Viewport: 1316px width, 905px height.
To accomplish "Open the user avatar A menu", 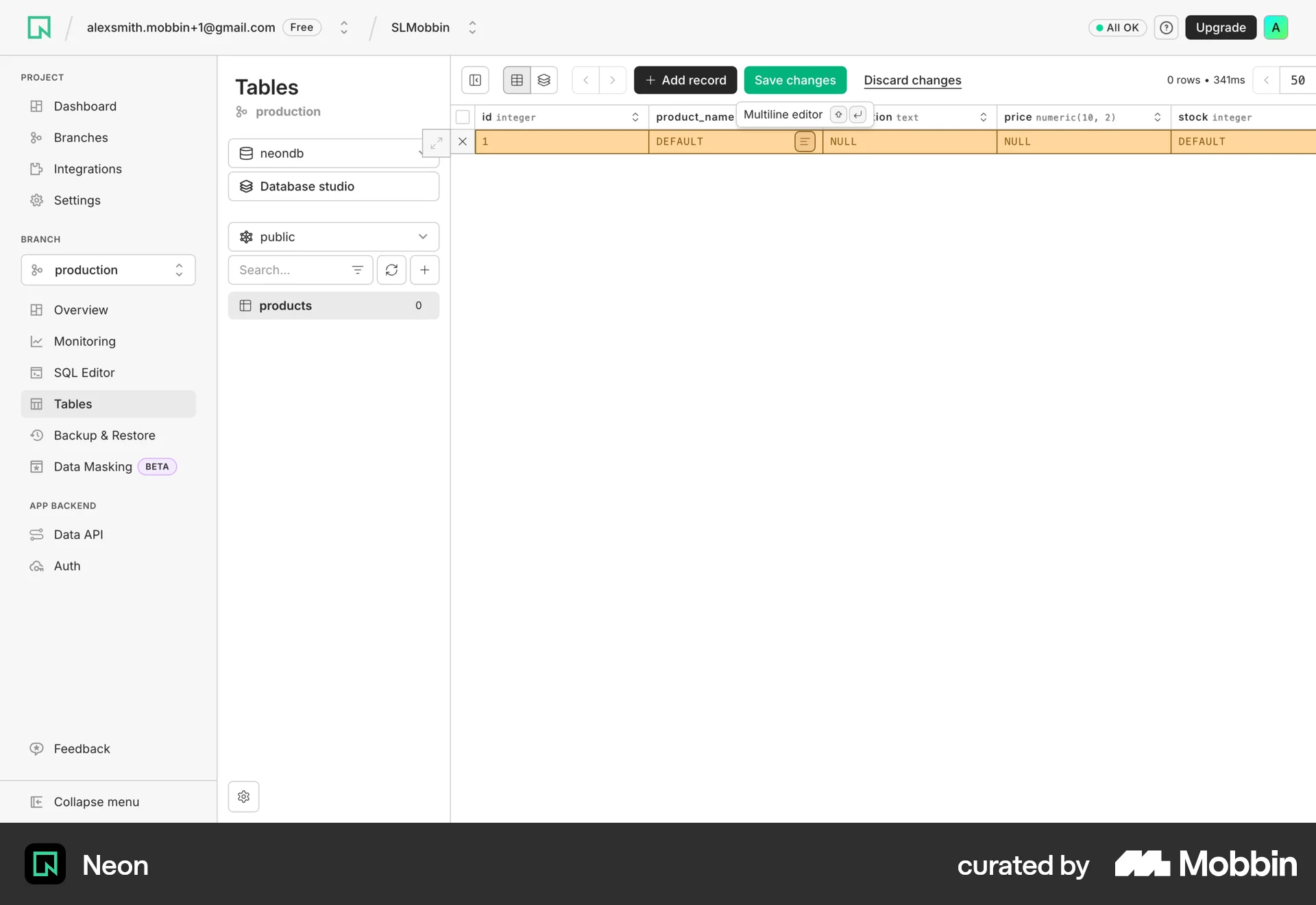I will [1276, 27].
